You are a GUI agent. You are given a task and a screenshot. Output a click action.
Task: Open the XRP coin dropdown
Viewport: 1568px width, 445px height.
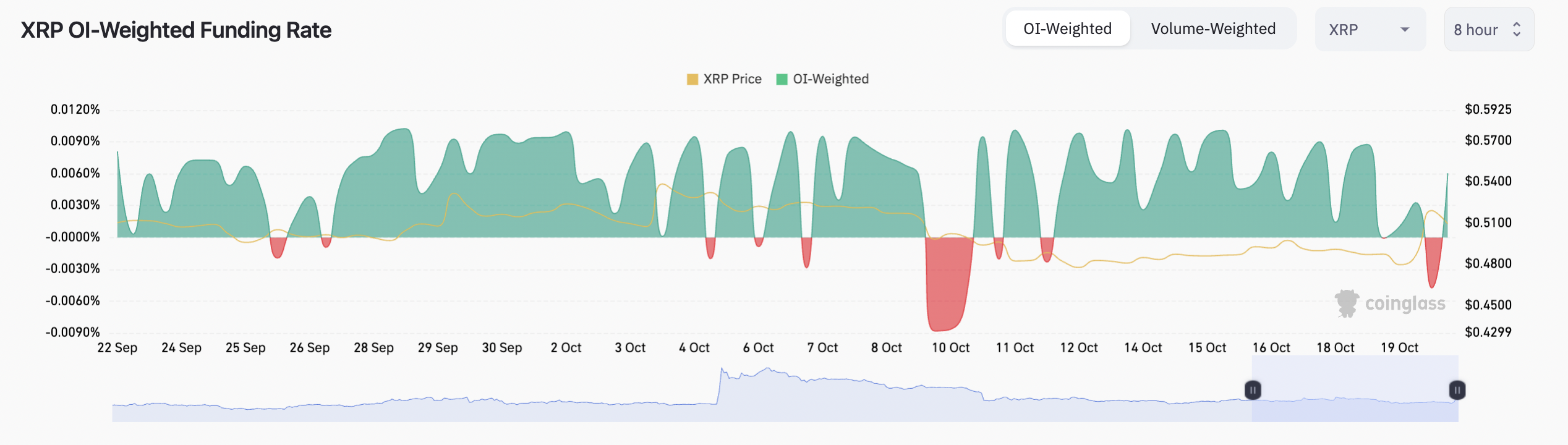[1370, 29]
